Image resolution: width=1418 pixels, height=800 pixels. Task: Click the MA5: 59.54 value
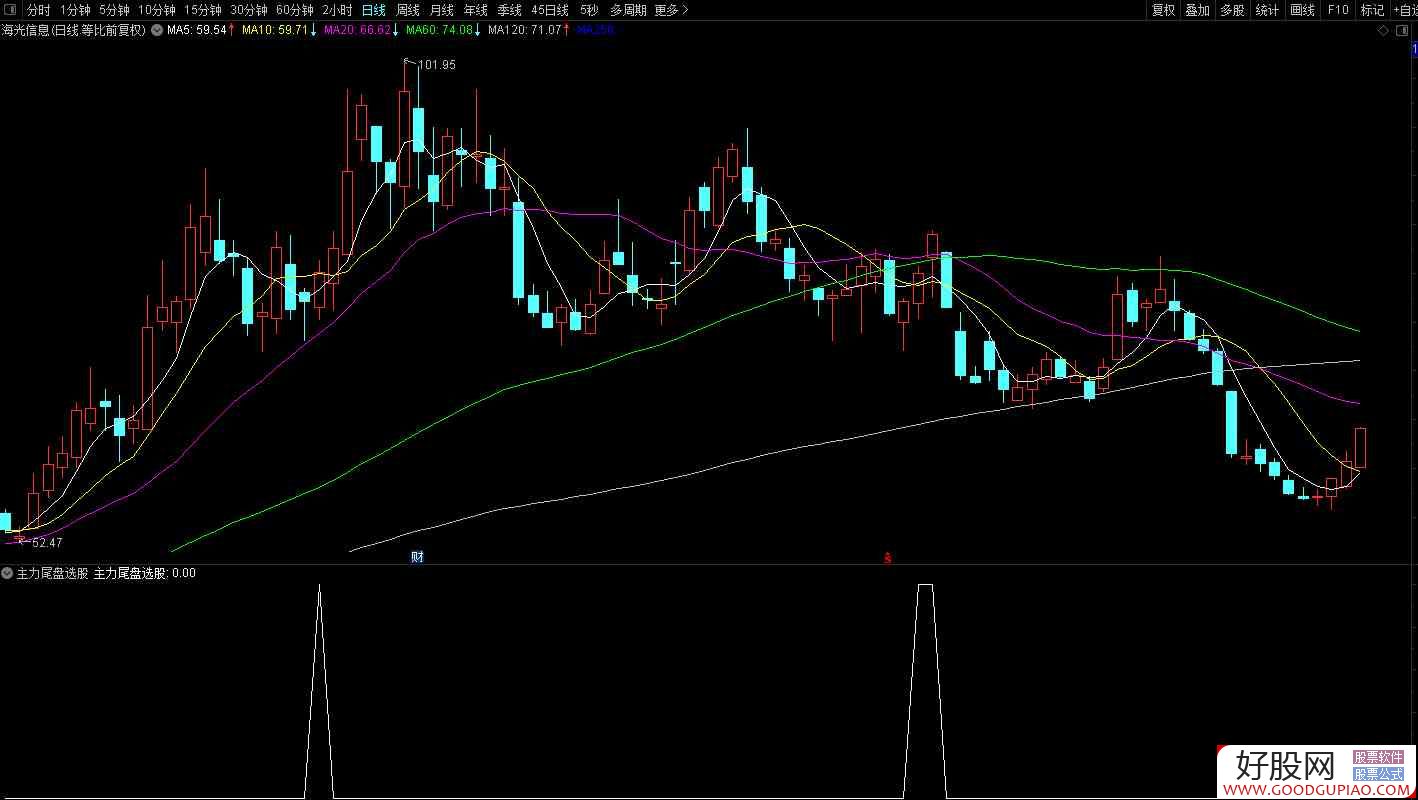pyautogui.click(x=197, y=30)
